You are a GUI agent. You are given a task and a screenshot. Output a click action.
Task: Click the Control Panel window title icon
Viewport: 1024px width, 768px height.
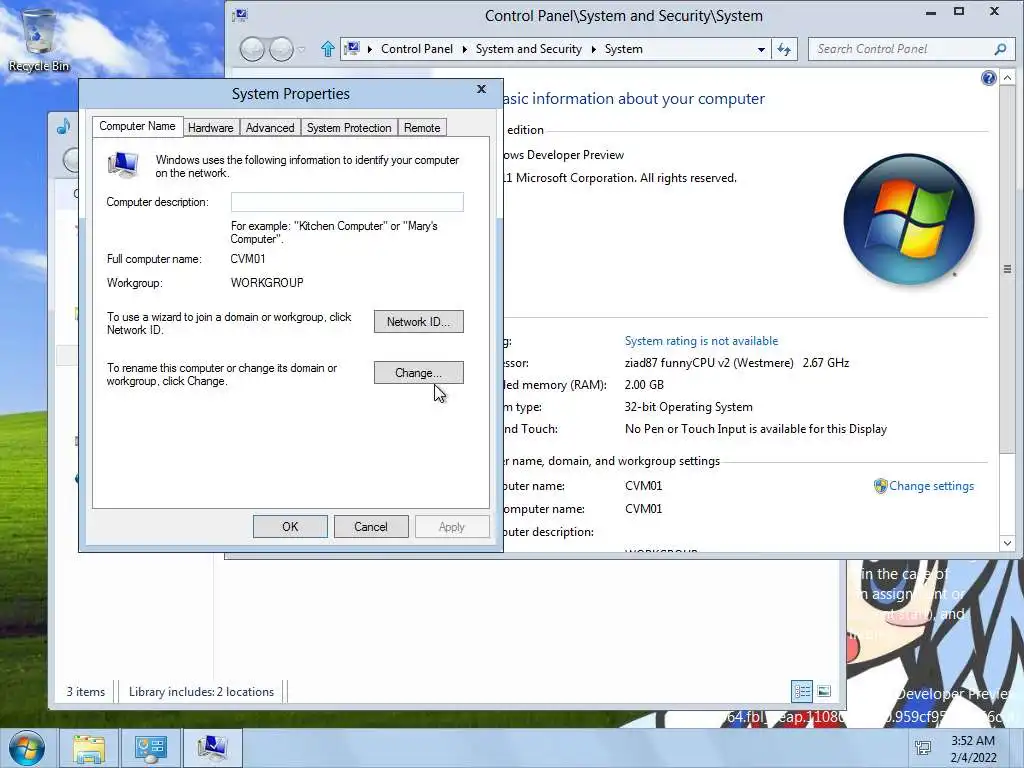[x=240, y=15]
